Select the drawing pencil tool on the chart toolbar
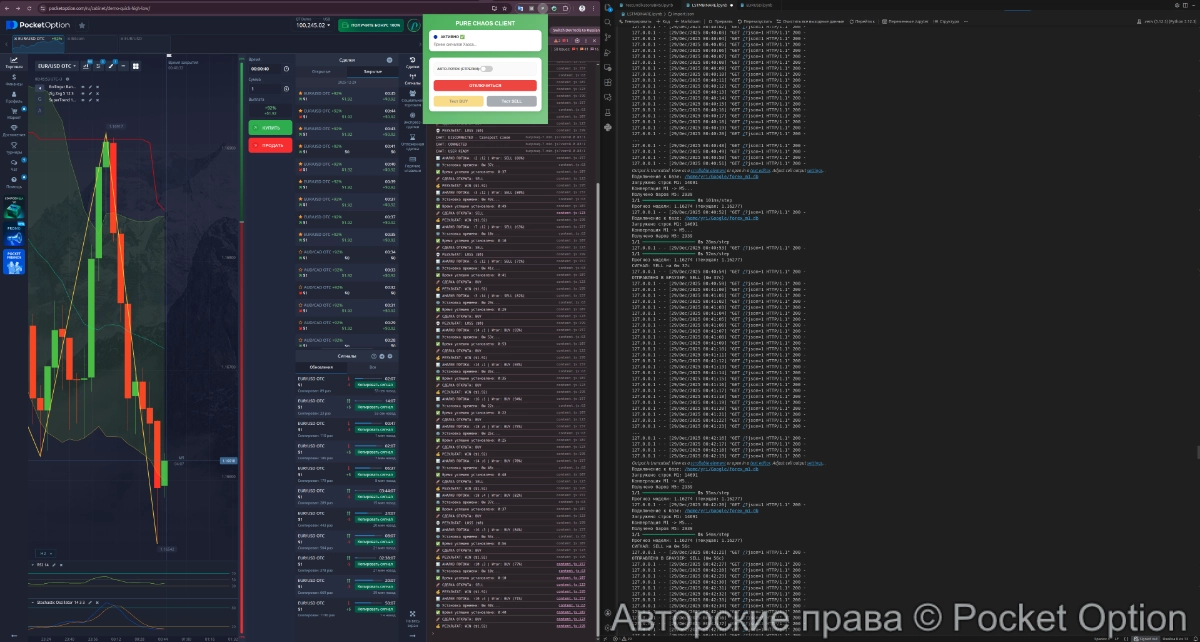 click(x=110, y=66)
